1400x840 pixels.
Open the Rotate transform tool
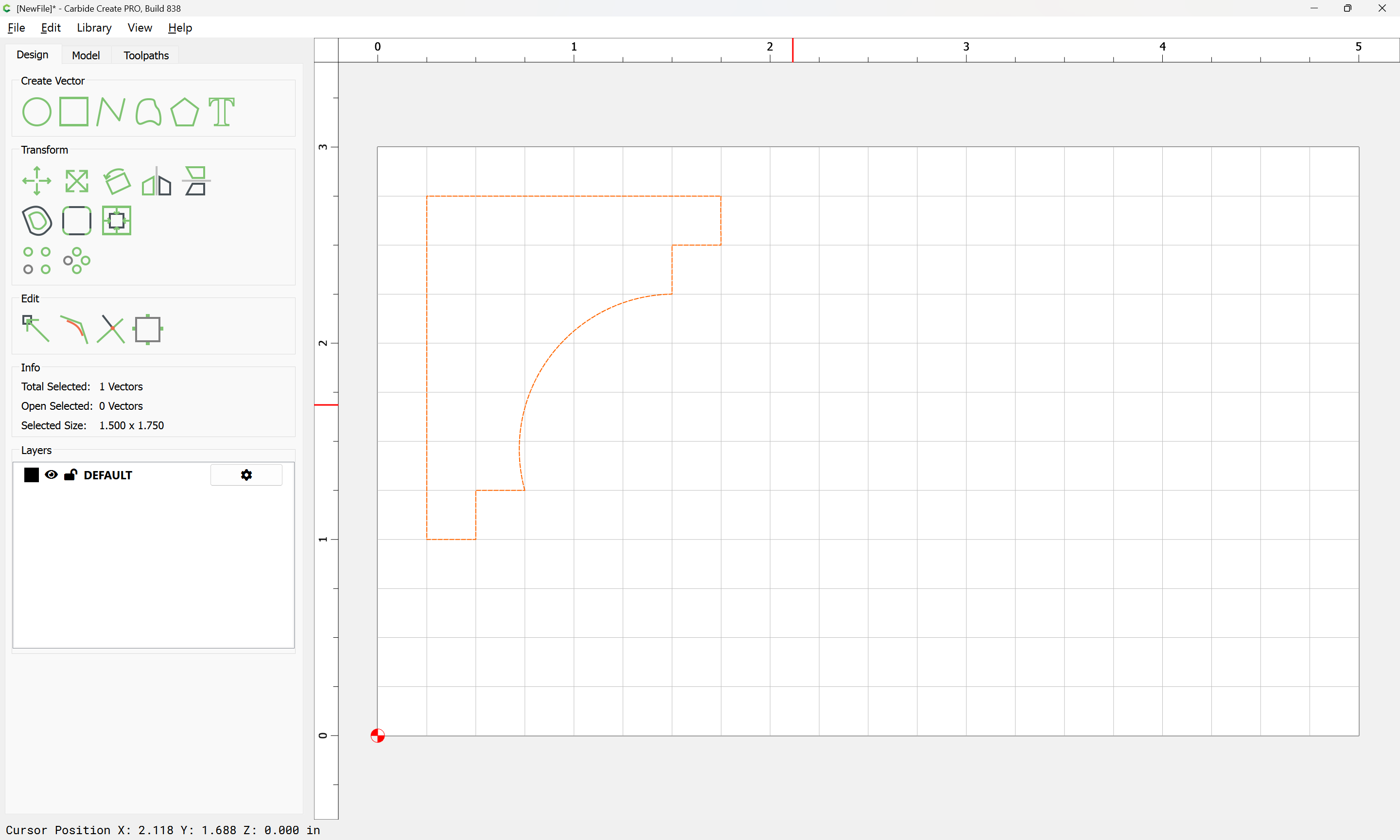pyautogui.click(x=117, y=181)
